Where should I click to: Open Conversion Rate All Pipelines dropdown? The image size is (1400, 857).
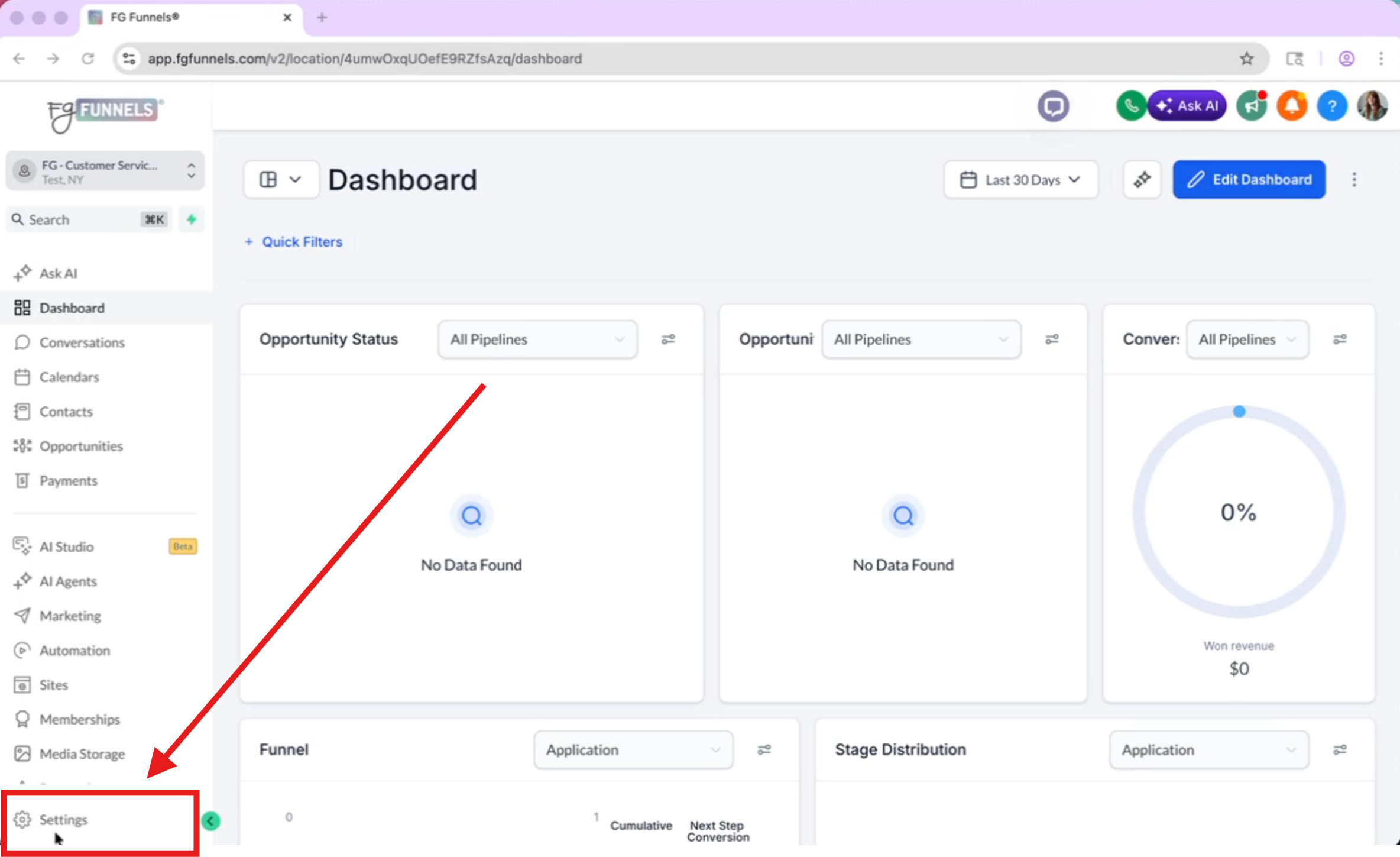pos(1247,339)
